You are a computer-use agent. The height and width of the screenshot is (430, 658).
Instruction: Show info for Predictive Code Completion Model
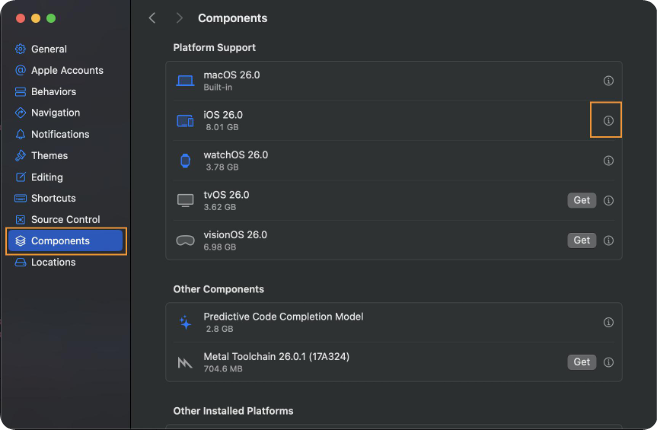tap(608, 322)
